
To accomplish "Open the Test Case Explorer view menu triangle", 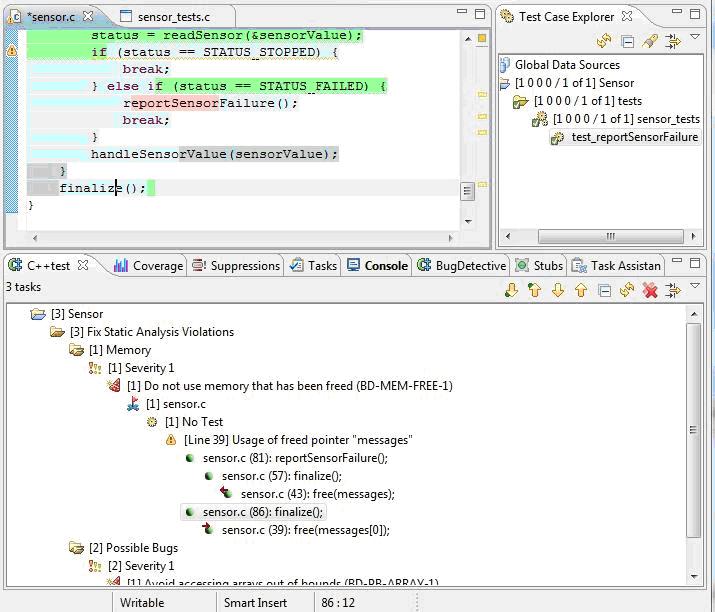I will (x=695, y=37).
